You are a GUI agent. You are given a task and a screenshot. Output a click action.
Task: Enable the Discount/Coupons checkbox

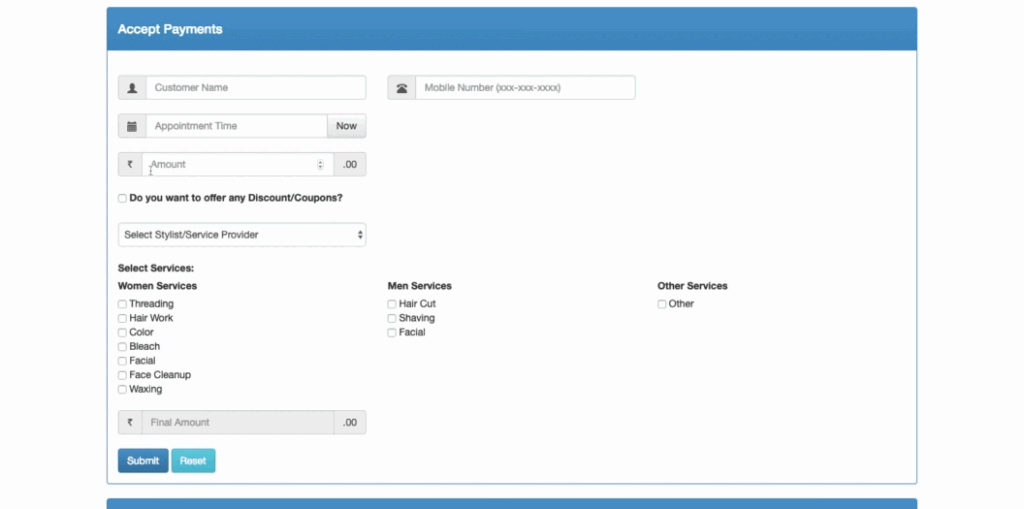click(x=122, y=198)
